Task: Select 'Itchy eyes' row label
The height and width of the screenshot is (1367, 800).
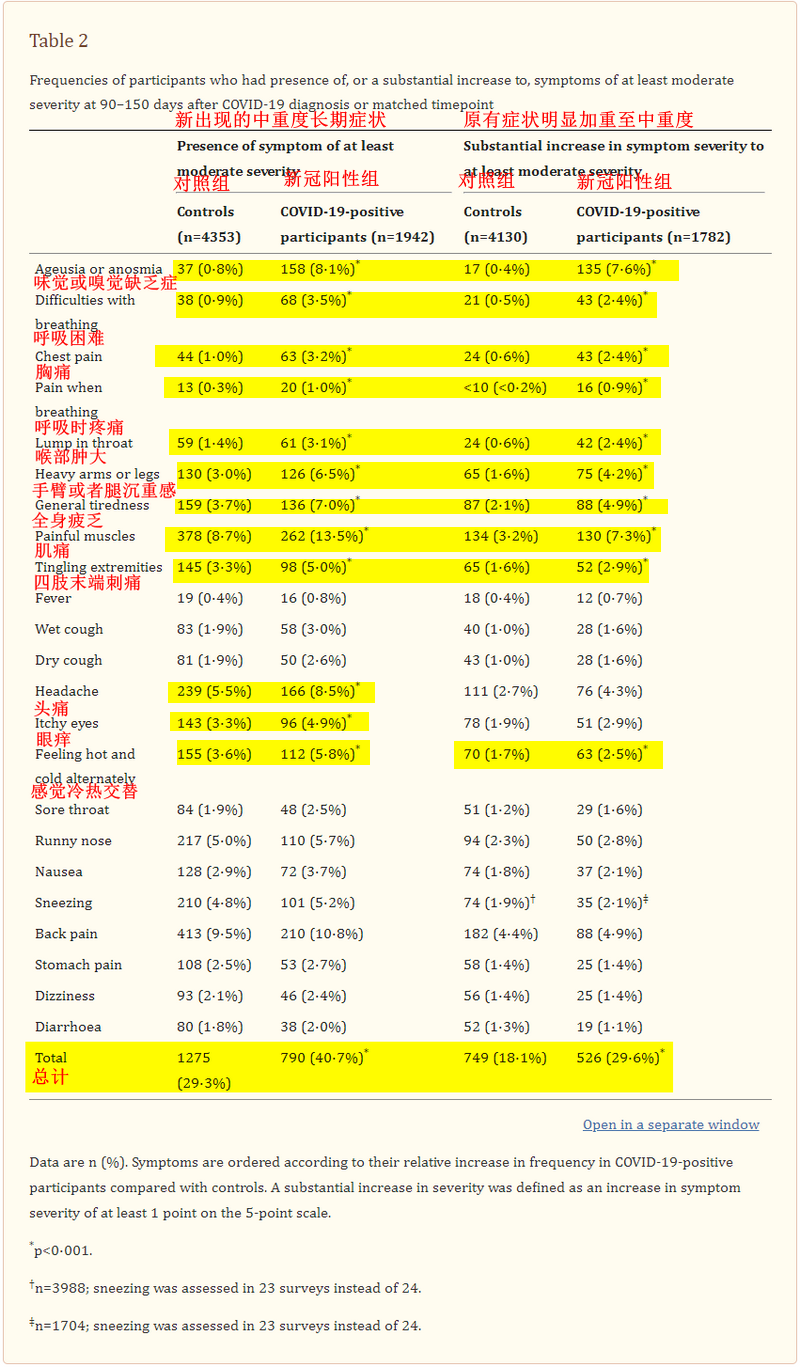Action: (66, 723)
